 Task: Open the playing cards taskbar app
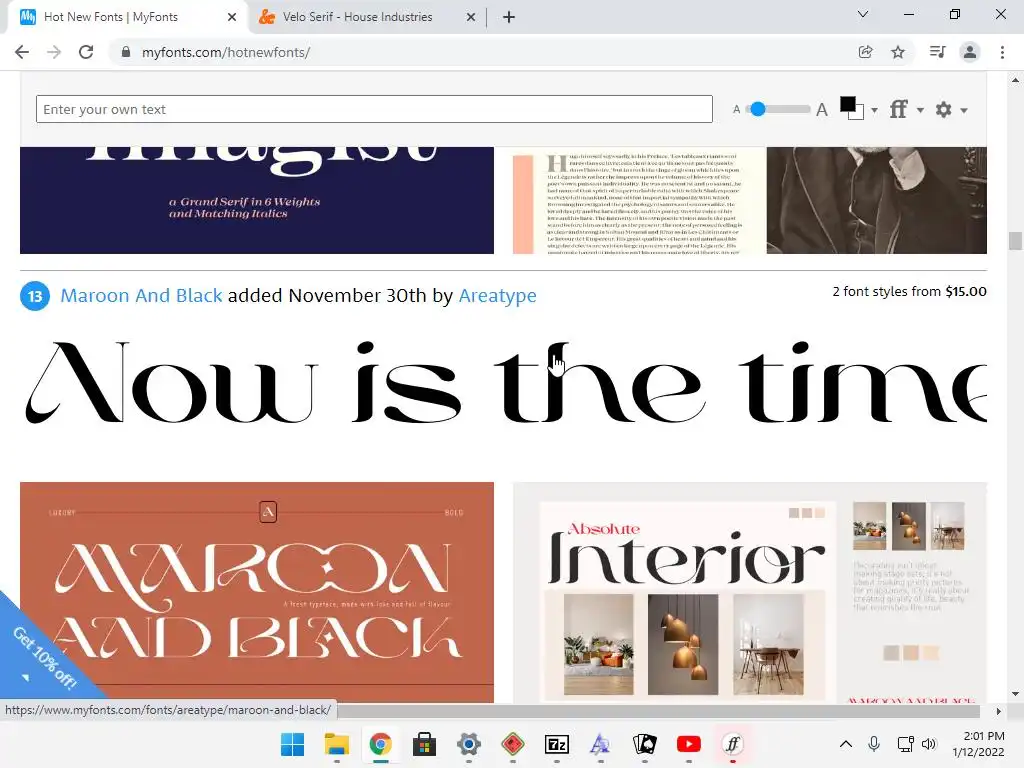tap(645, 744)
